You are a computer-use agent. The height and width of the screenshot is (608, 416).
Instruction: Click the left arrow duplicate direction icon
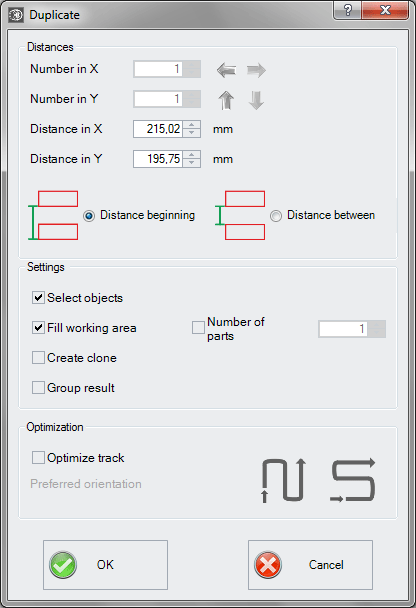[x=226, y=70]
